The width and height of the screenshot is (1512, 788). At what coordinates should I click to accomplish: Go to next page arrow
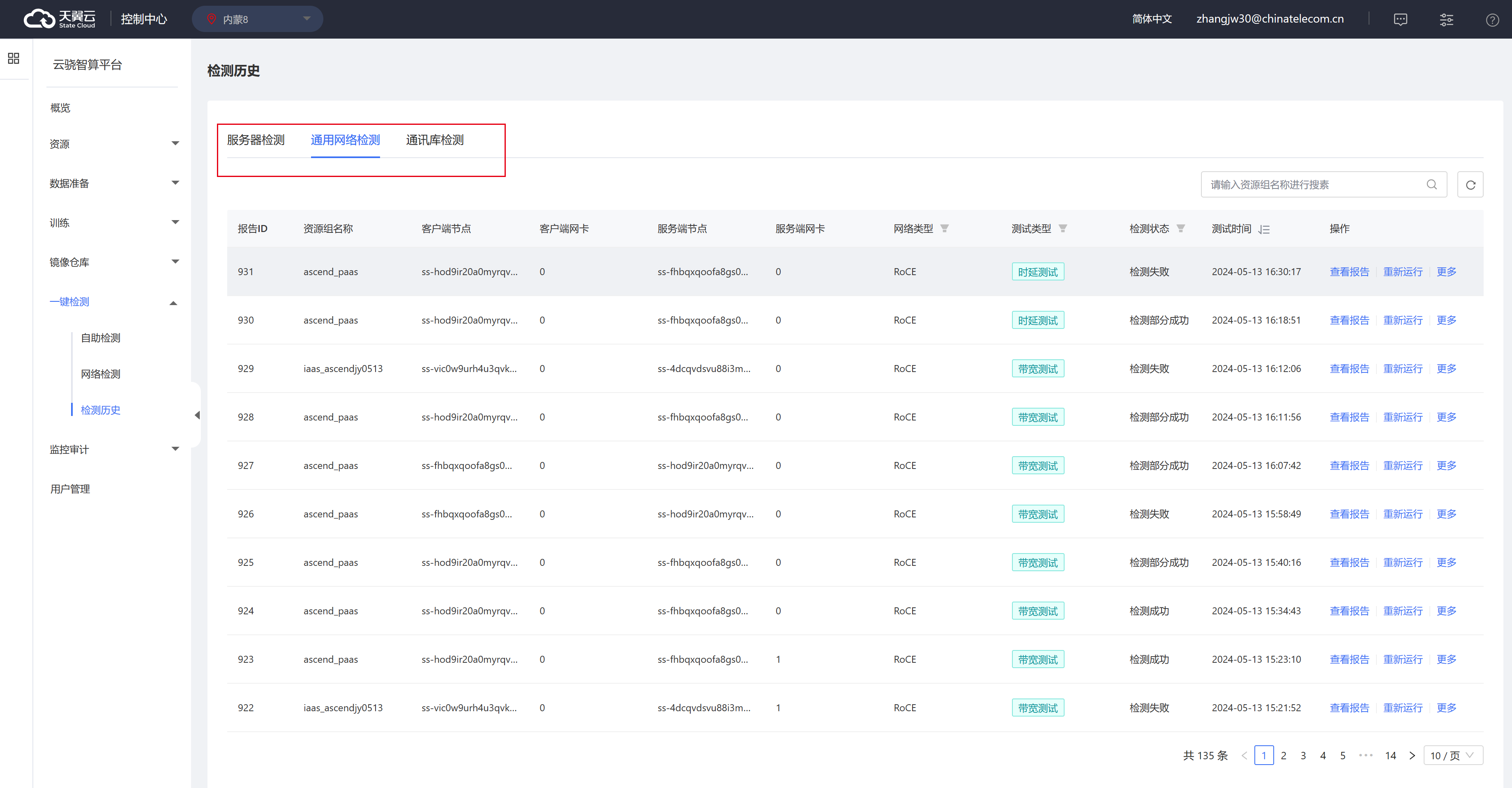pos(1412,755)
